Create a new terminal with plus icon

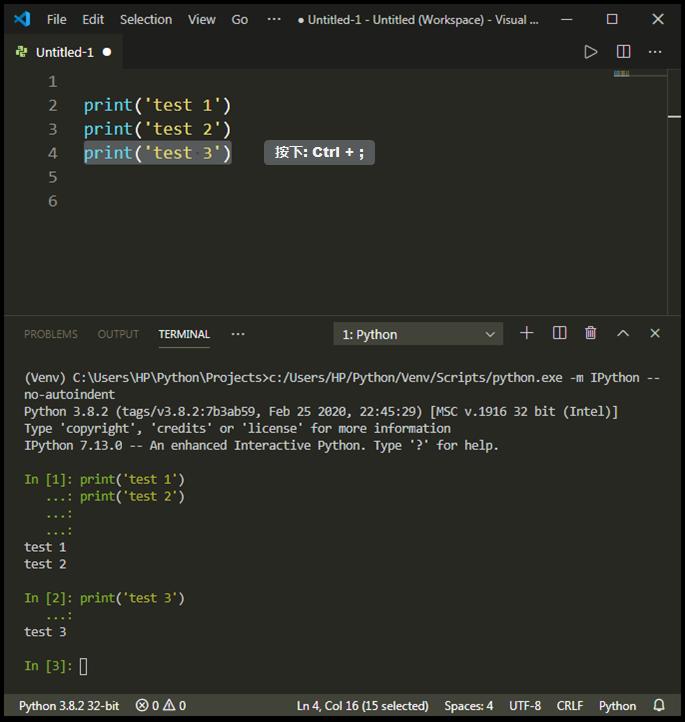tap(527, 333)
